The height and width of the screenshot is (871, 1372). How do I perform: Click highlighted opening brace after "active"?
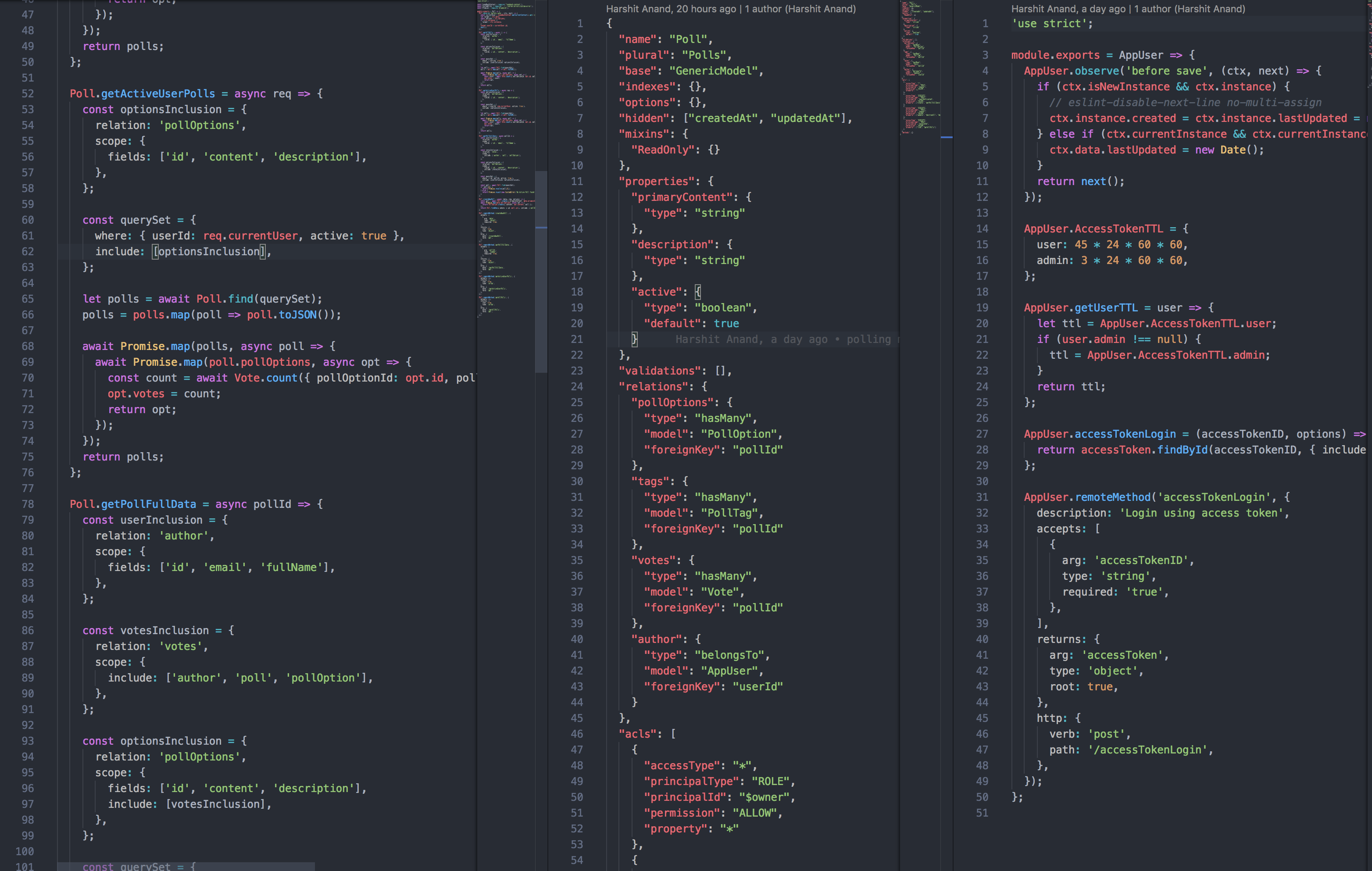(x=697, y=292)
